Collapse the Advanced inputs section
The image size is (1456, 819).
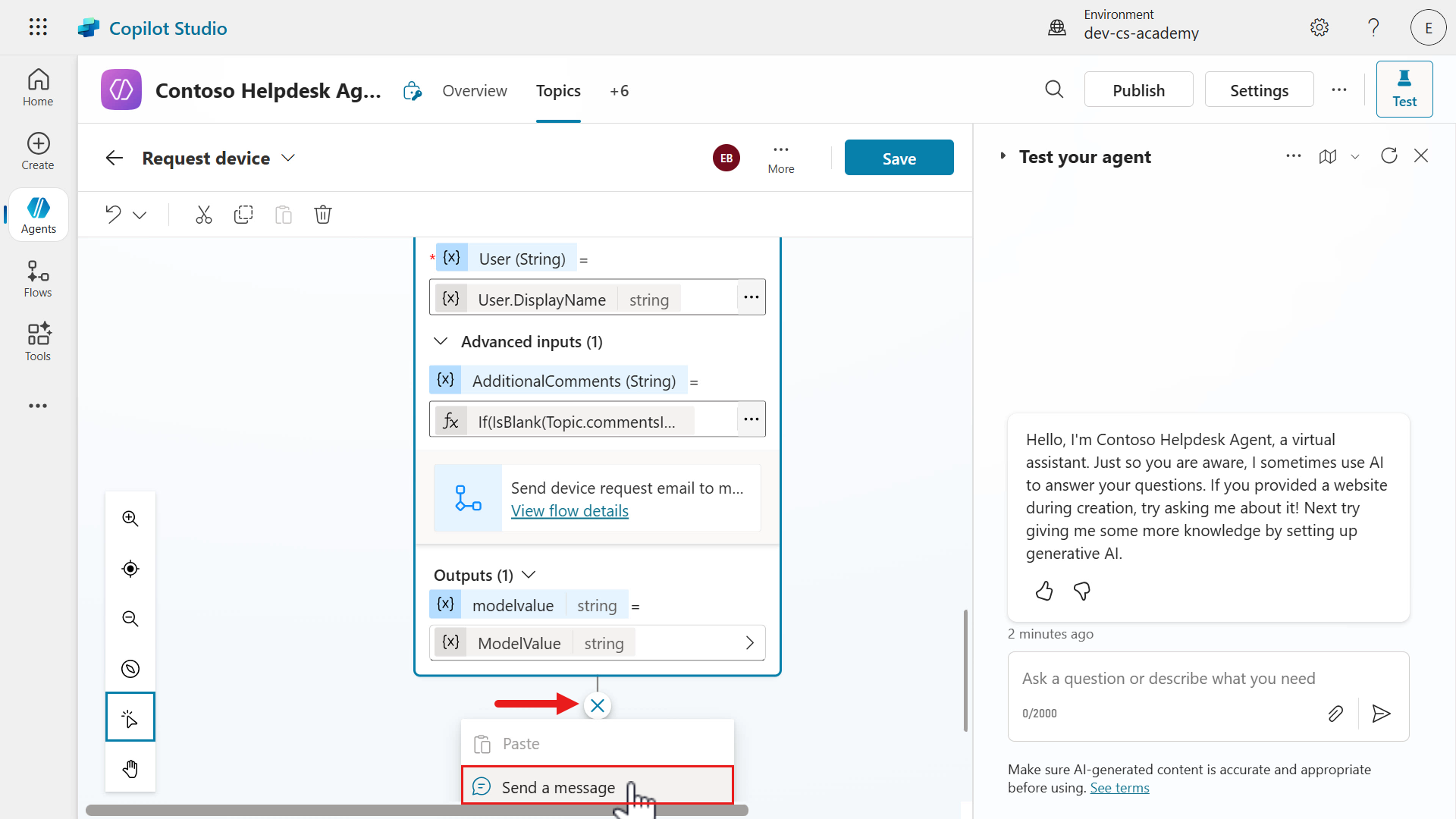coord(441,341)
